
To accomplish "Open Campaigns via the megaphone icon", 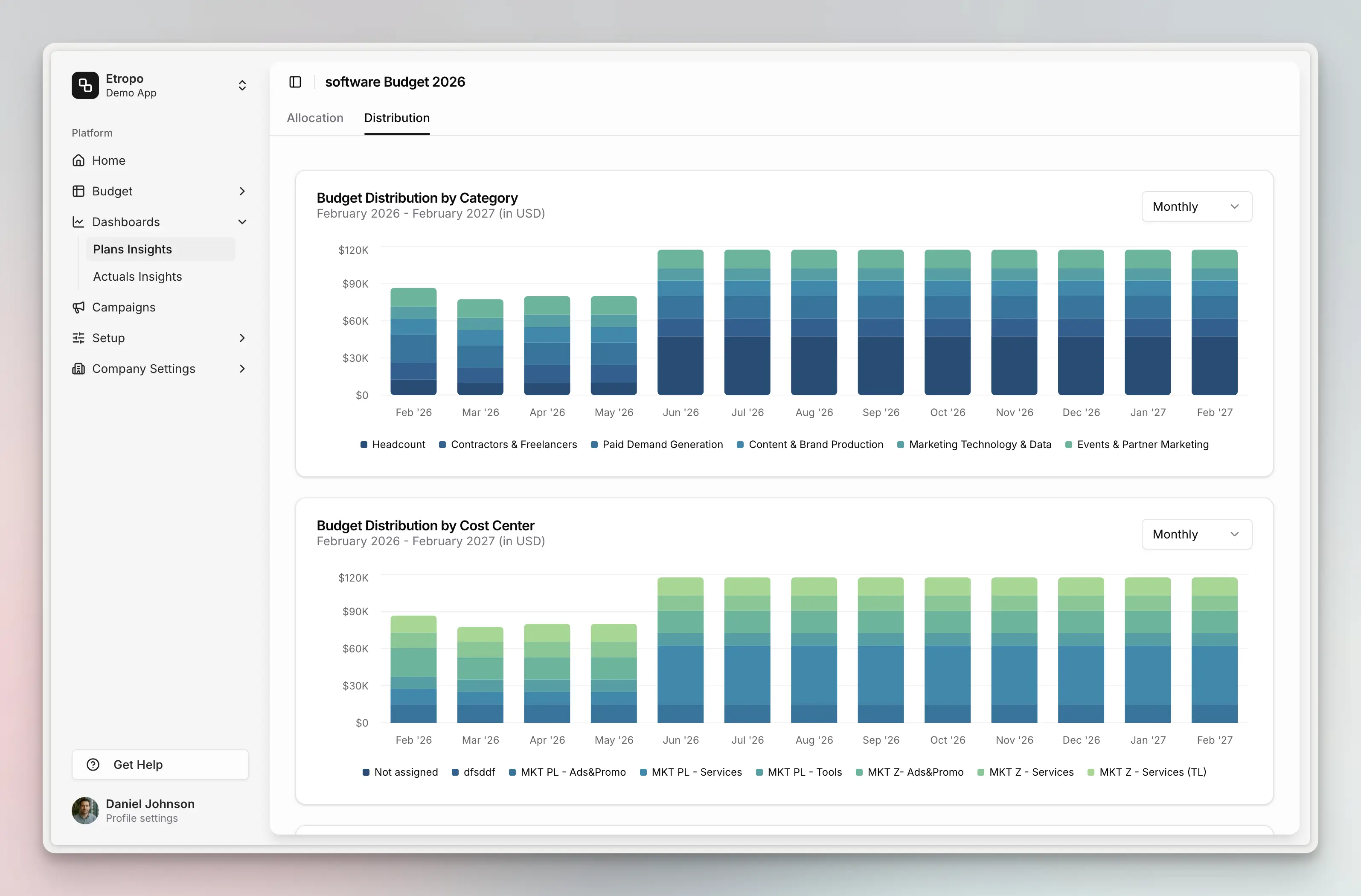I will click(x=79, y=307).
